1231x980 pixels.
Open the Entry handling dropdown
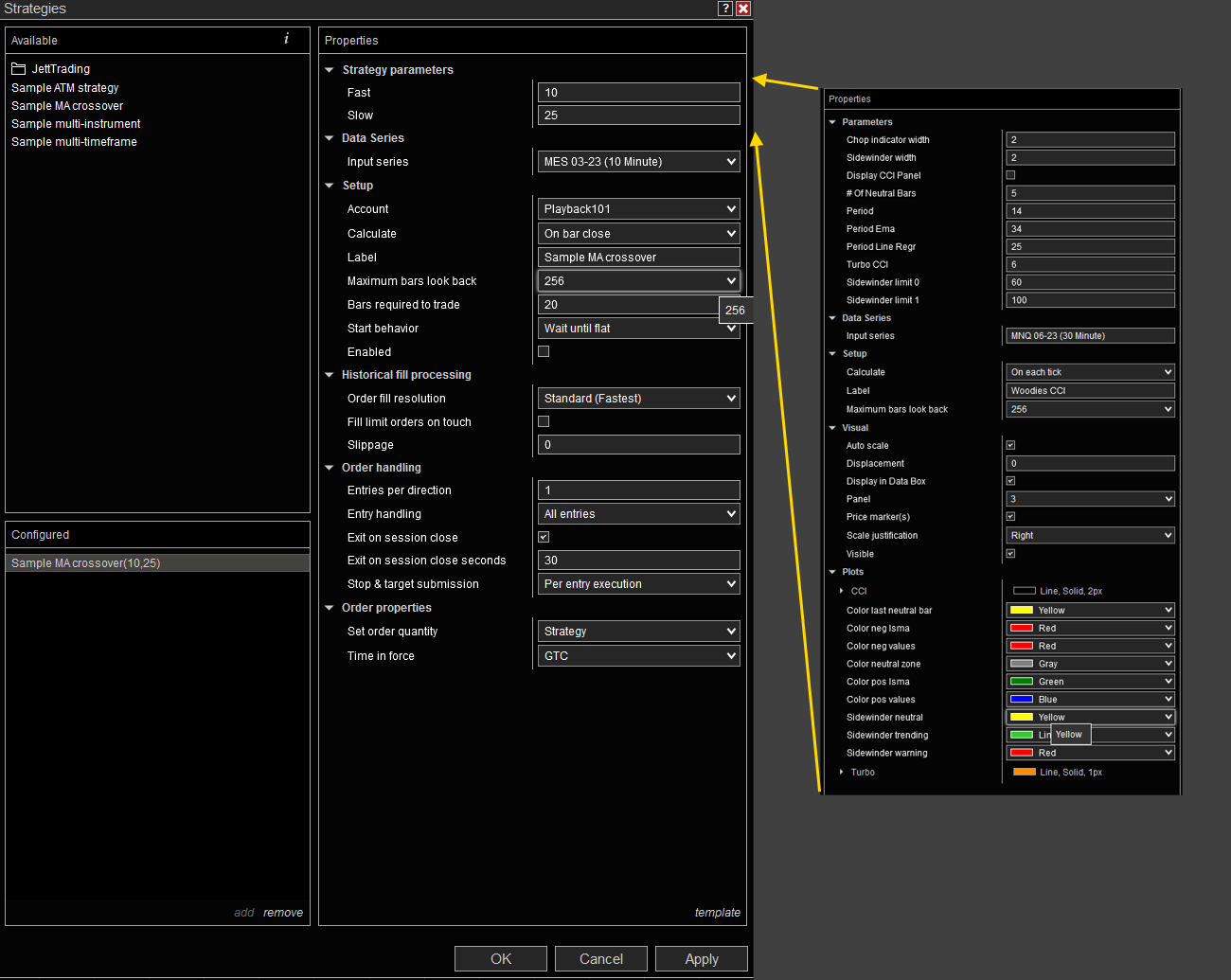point(639,514)
